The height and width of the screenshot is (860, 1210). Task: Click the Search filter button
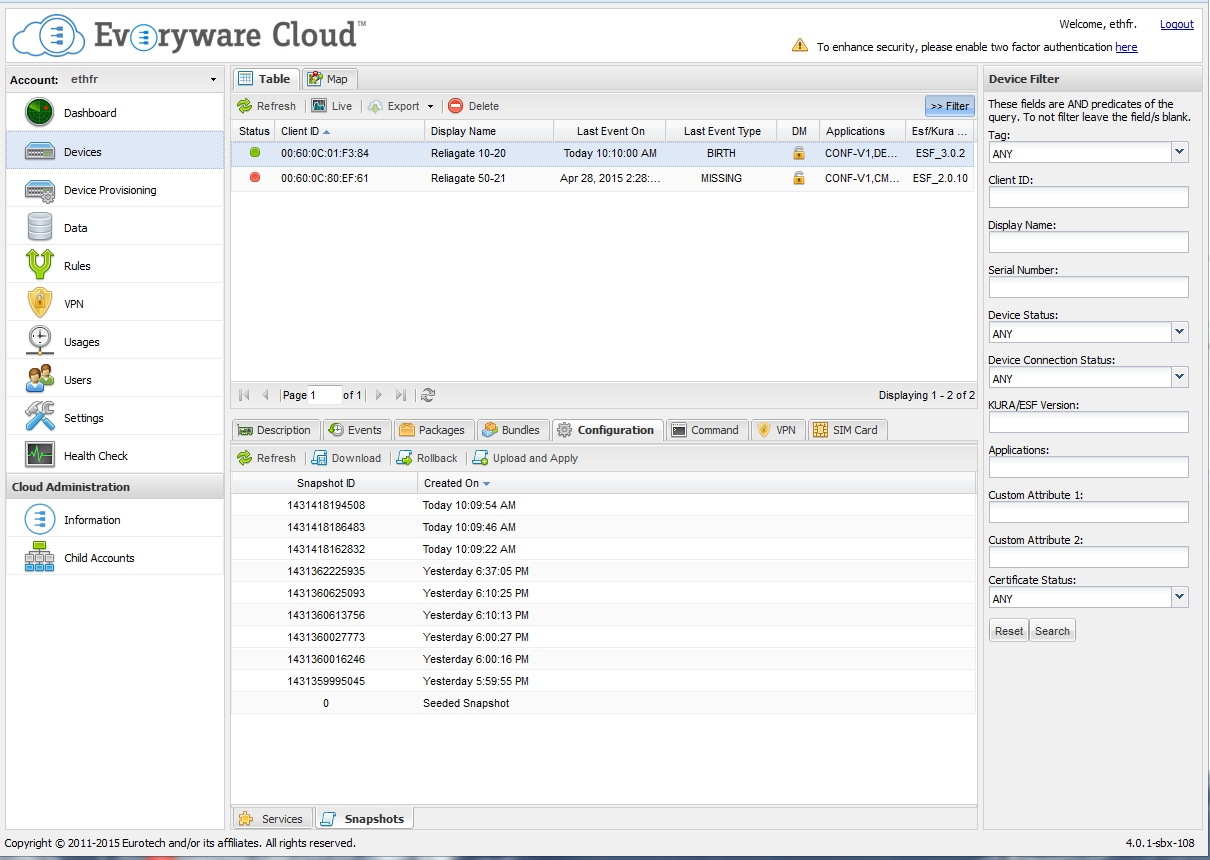[1052, 631]
